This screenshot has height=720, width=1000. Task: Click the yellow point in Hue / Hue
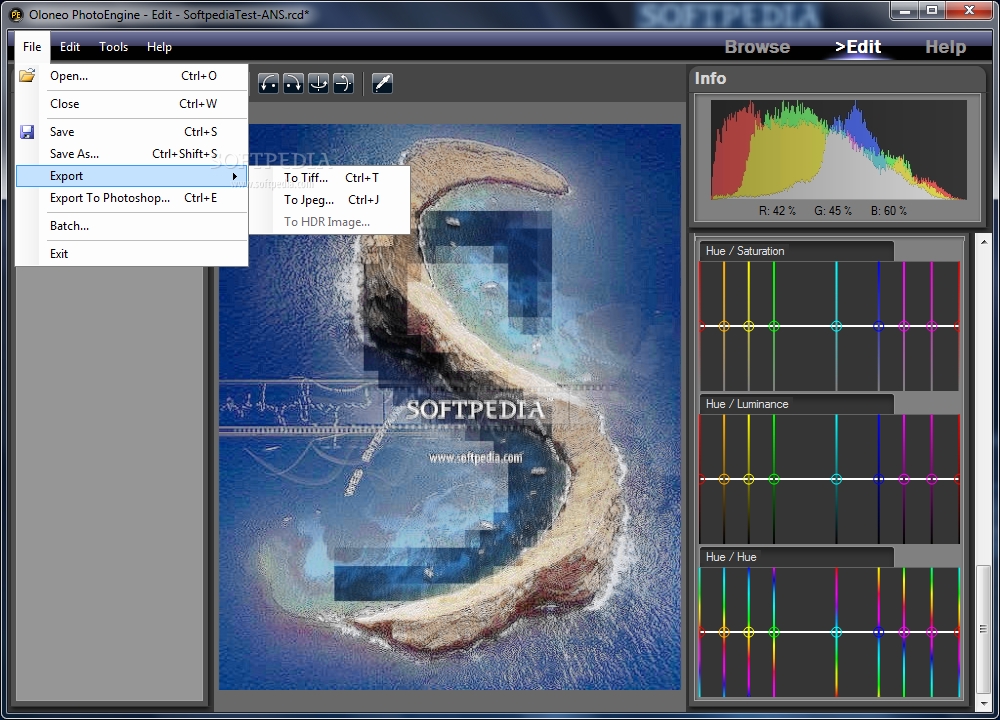pyautogui.click(x=749, y=632)
